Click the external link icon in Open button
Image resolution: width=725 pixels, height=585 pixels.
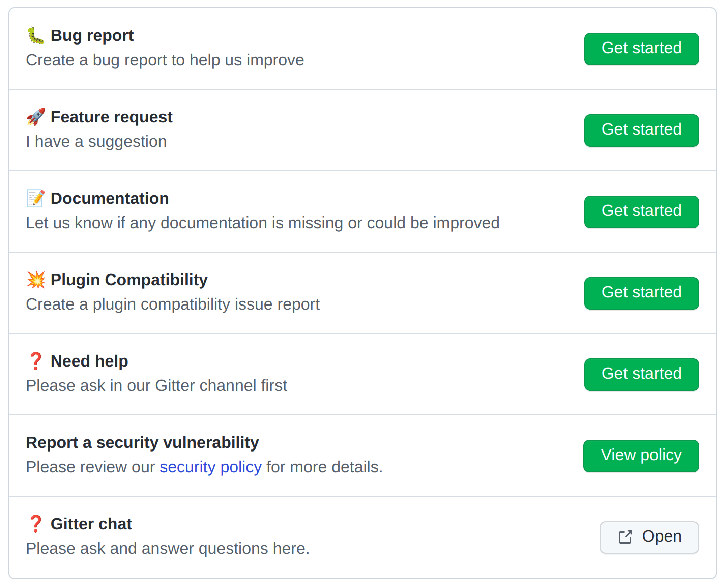pyautogui.click(x=625, y=537)
